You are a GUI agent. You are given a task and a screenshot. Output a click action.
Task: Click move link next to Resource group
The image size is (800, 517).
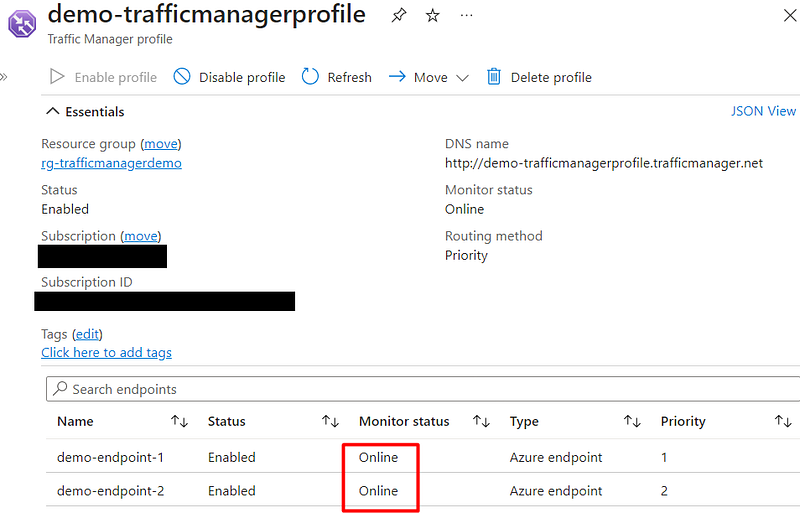[x=161, y=144]
